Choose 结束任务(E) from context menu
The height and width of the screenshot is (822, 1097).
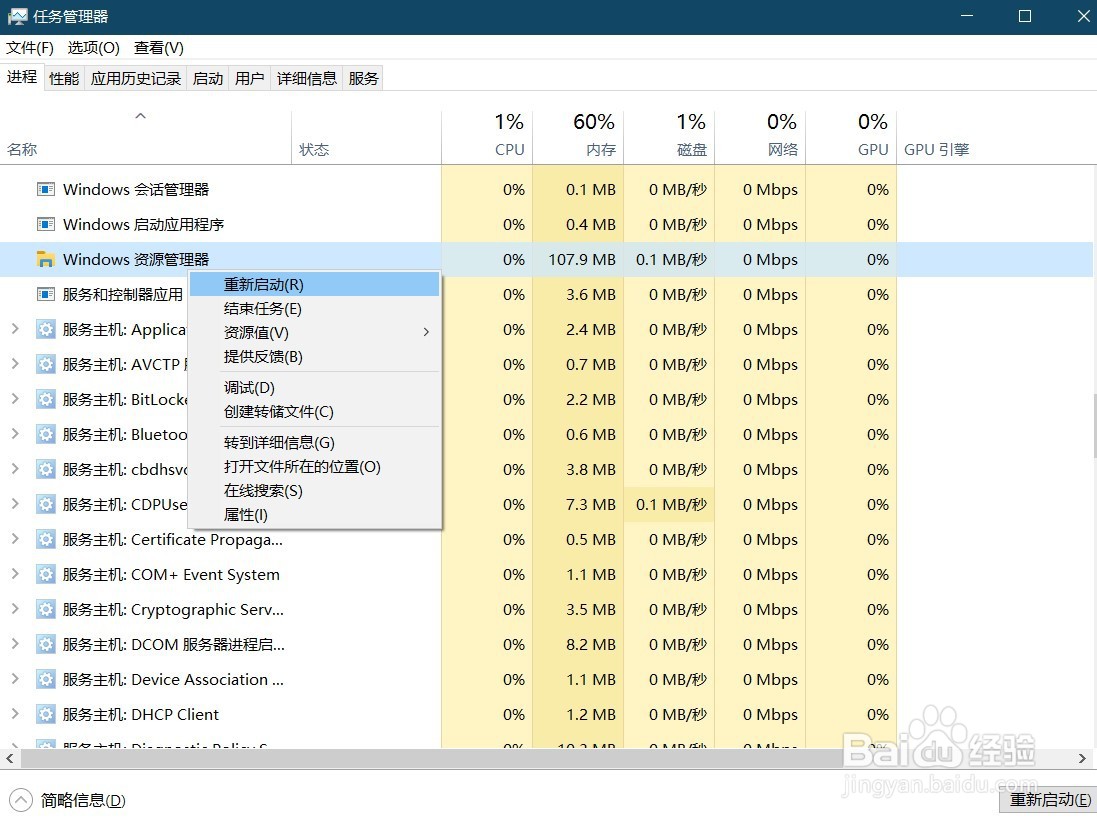click(314, 309)
